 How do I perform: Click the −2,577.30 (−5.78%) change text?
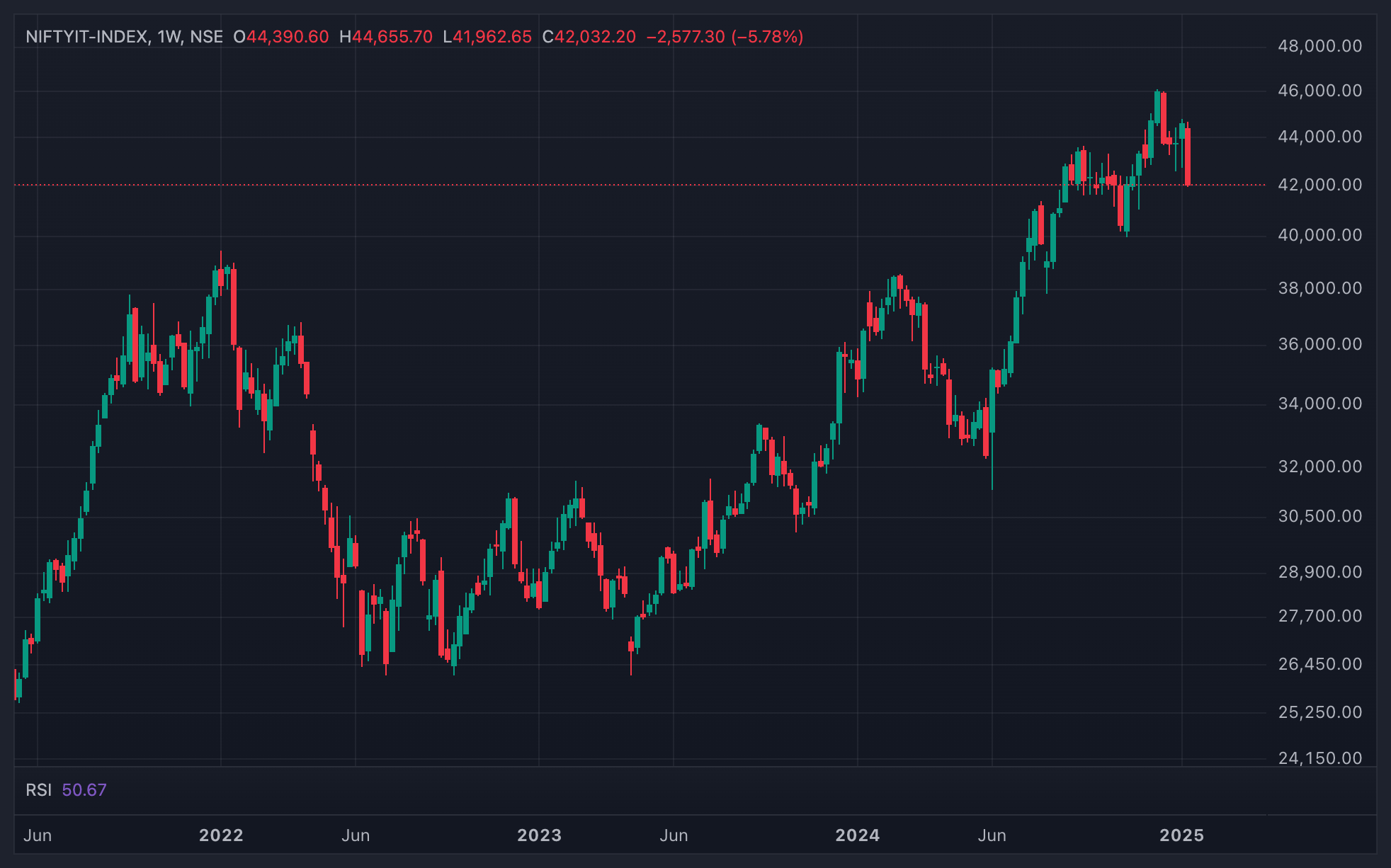click(725, 37)
